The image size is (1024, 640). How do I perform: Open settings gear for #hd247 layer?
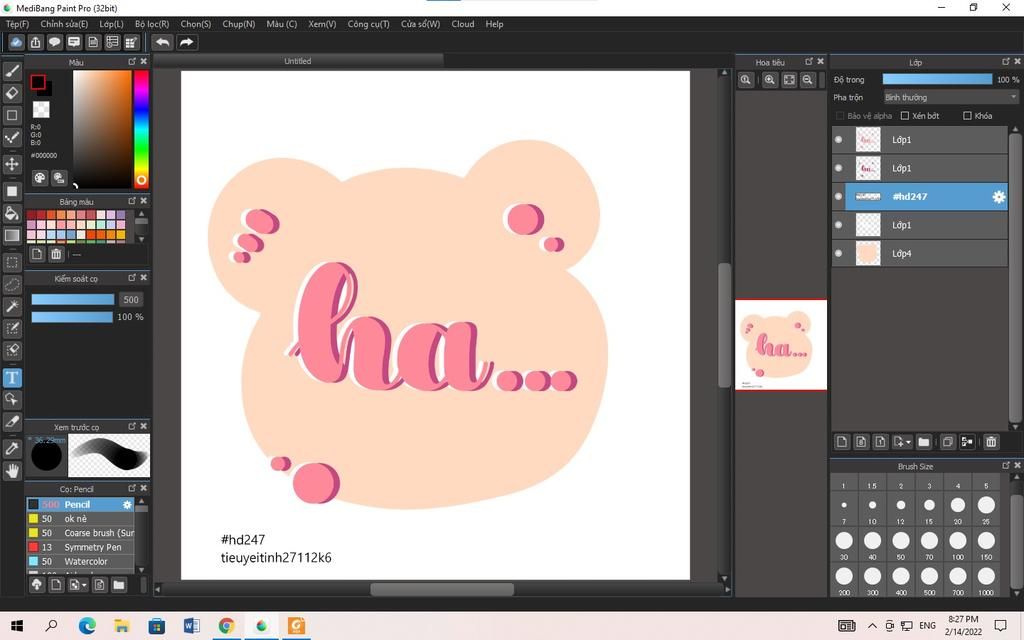(999, 197)
